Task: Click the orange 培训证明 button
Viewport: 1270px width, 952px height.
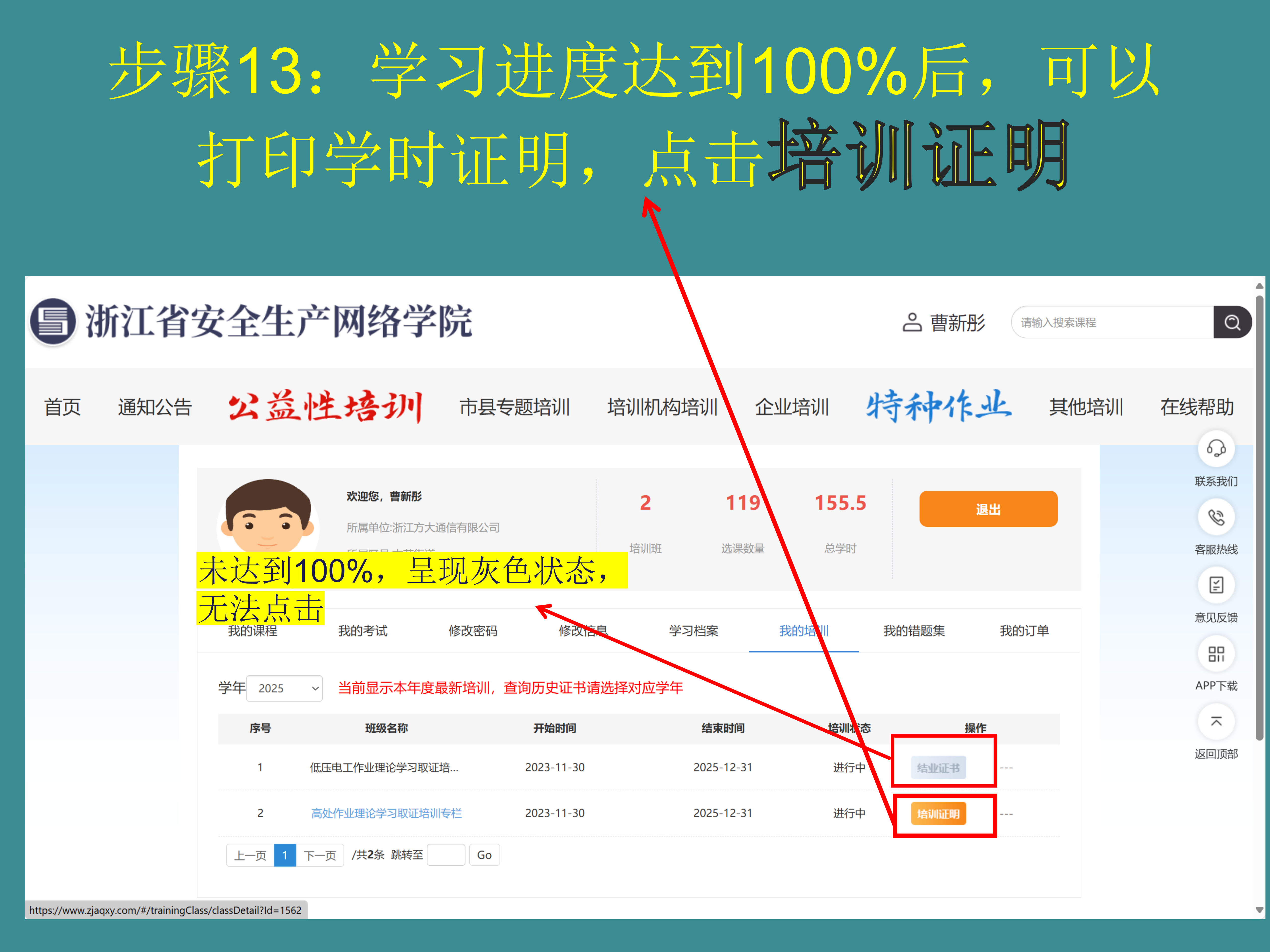Action: tap(938, 814)
